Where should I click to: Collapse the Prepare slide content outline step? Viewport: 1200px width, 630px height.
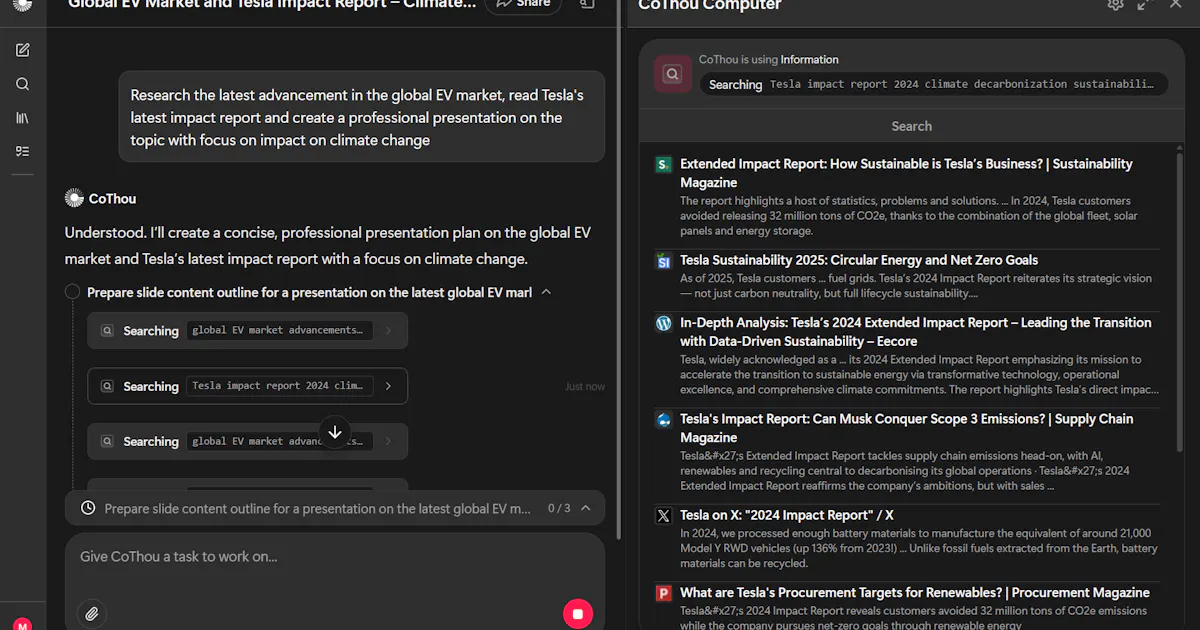point(546,292)
